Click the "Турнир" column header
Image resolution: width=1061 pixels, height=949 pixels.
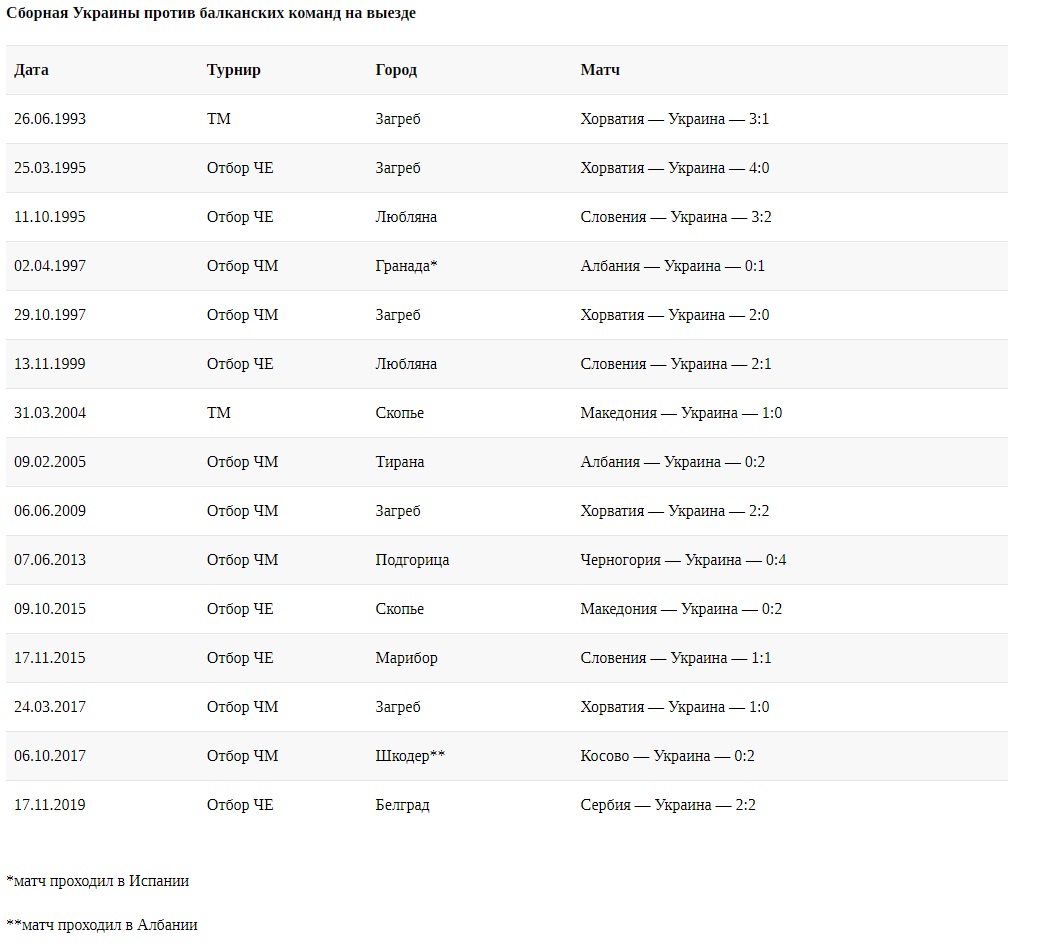point(233,70)
